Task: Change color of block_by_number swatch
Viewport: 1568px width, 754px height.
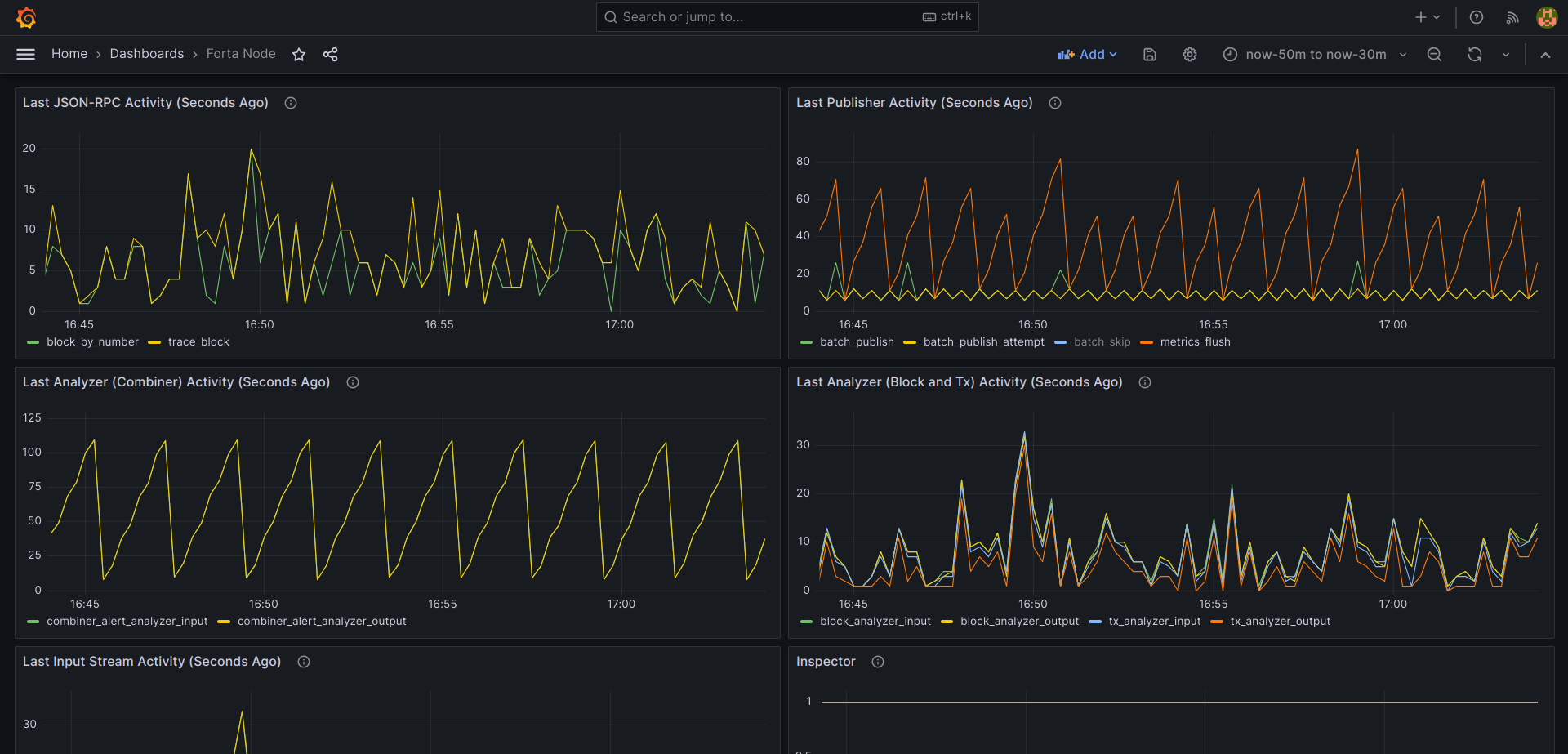Action: (x=33, y=342)
